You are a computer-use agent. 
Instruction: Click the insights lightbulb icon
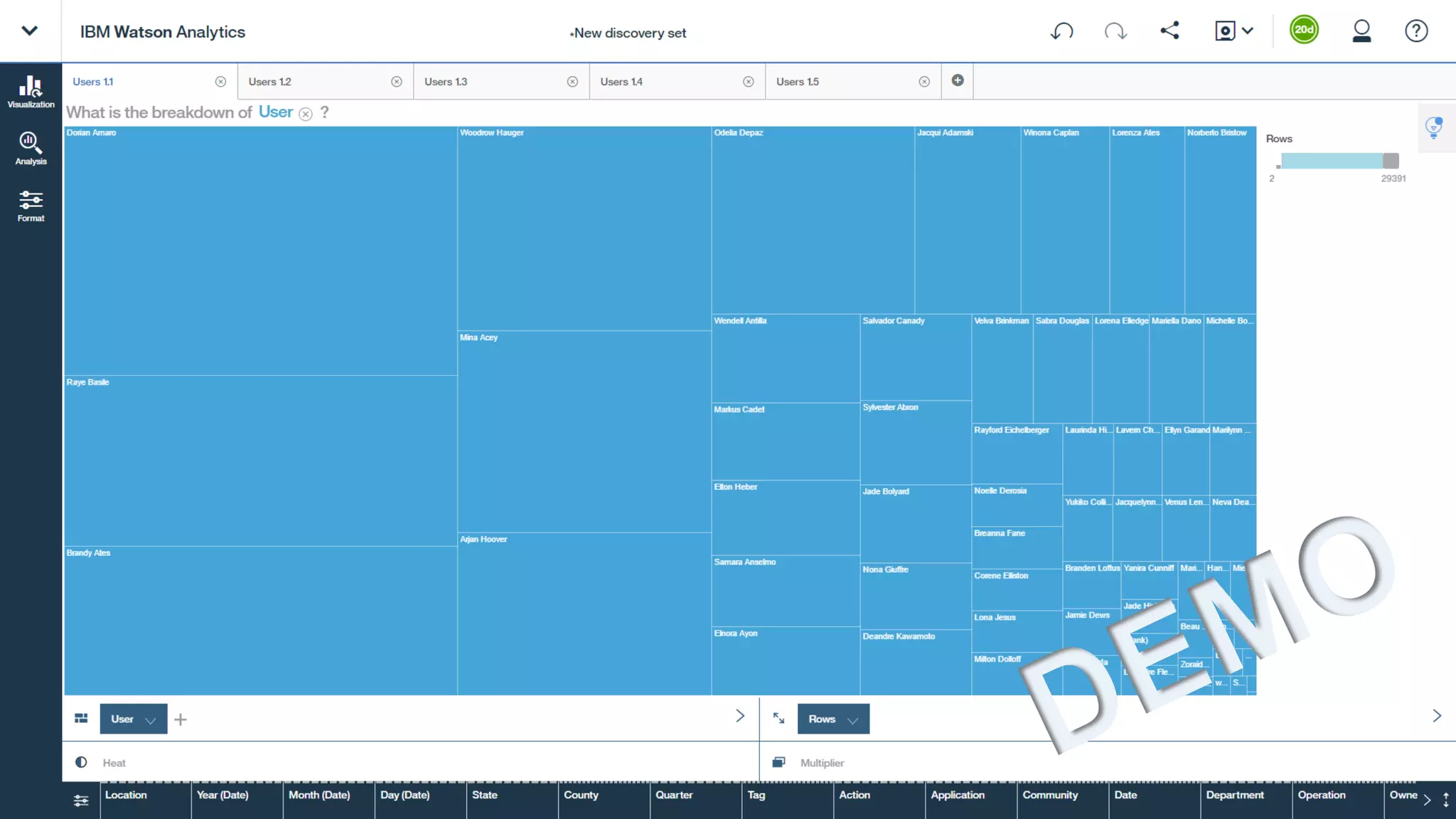click(1434, 128)
